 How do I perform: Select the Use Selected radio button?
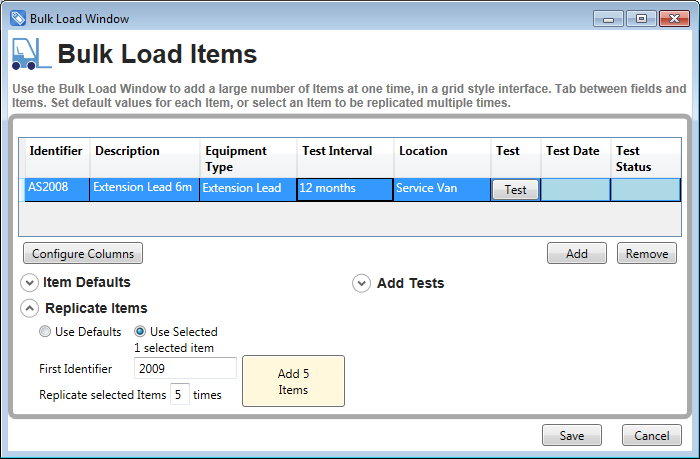coord(141,331)
